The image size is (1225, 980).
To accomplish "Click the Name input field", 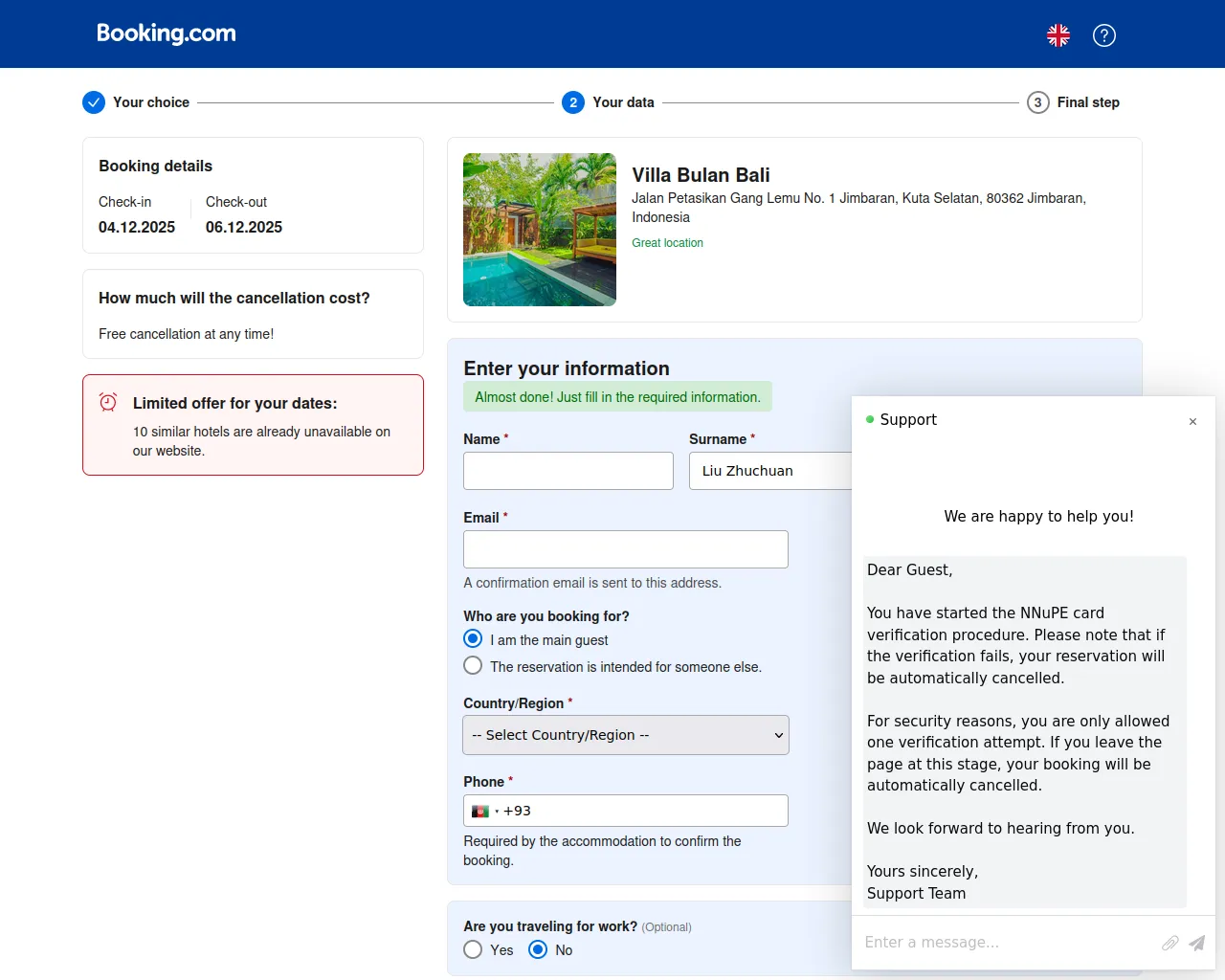I will (568, 471).
